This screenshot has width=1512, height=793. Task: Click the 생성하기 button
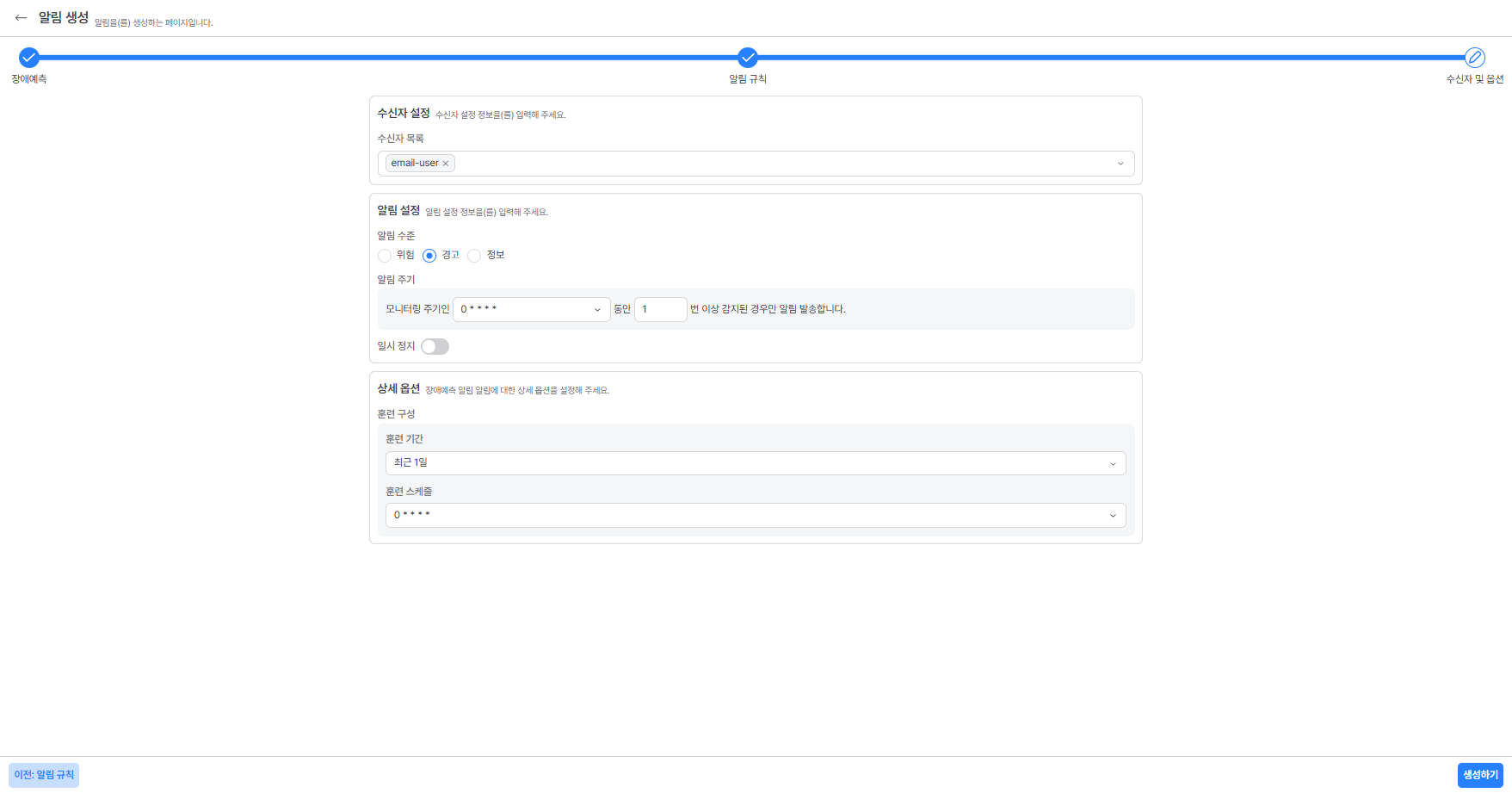coord(1480,775)
